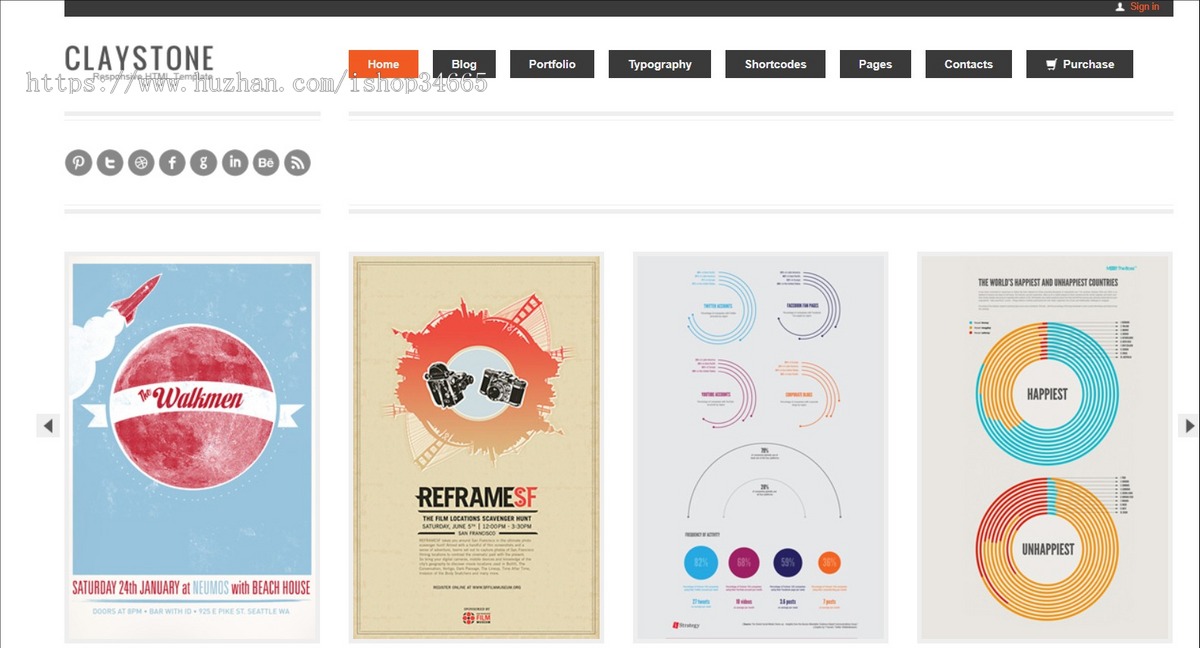The image size is (1200, 648).
Task: Click the CLAYSTONE logo
Action: (139, 58)
